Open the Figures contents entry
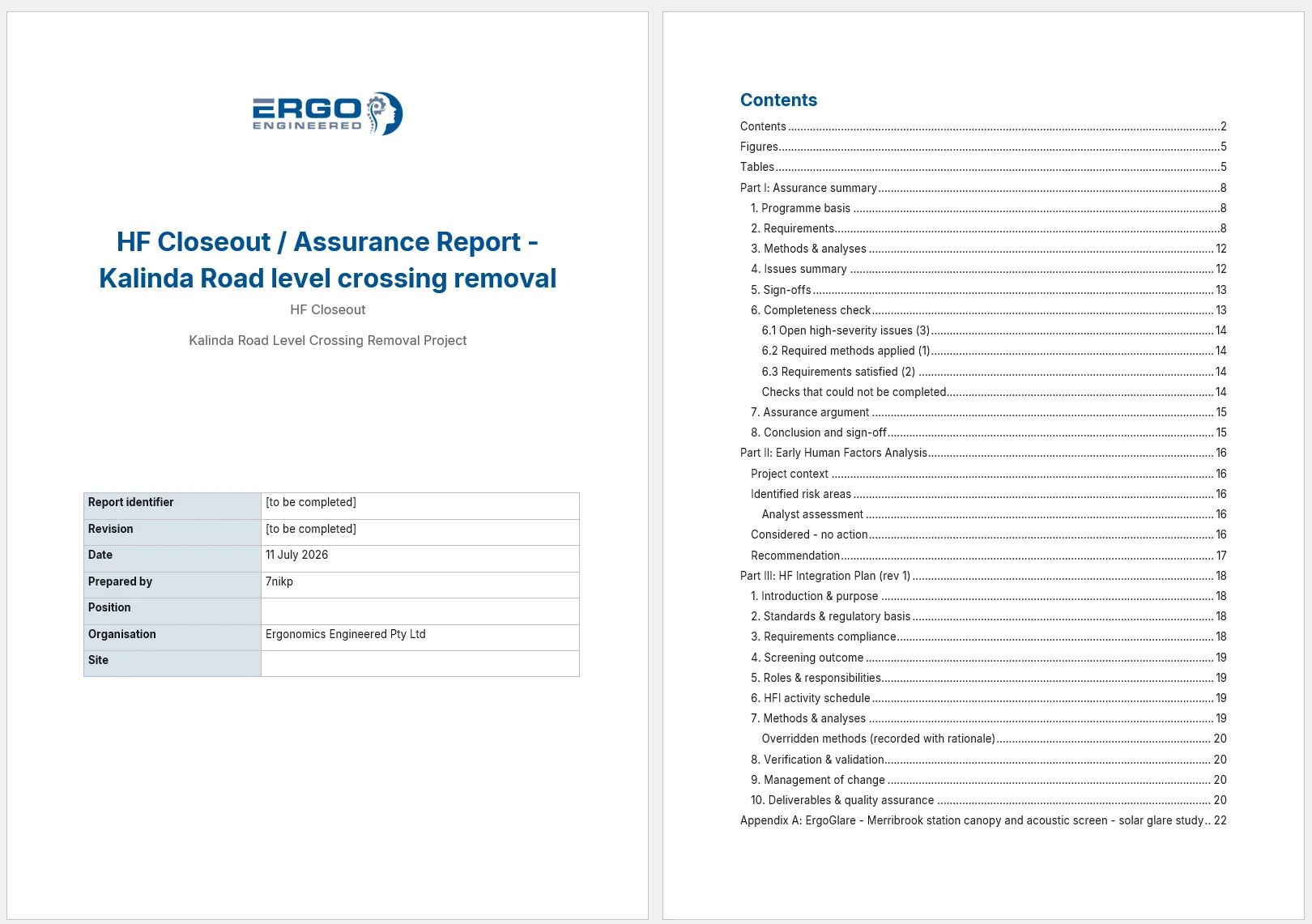This screenshot has width=1312, height=924. click(x=983, y=147)
